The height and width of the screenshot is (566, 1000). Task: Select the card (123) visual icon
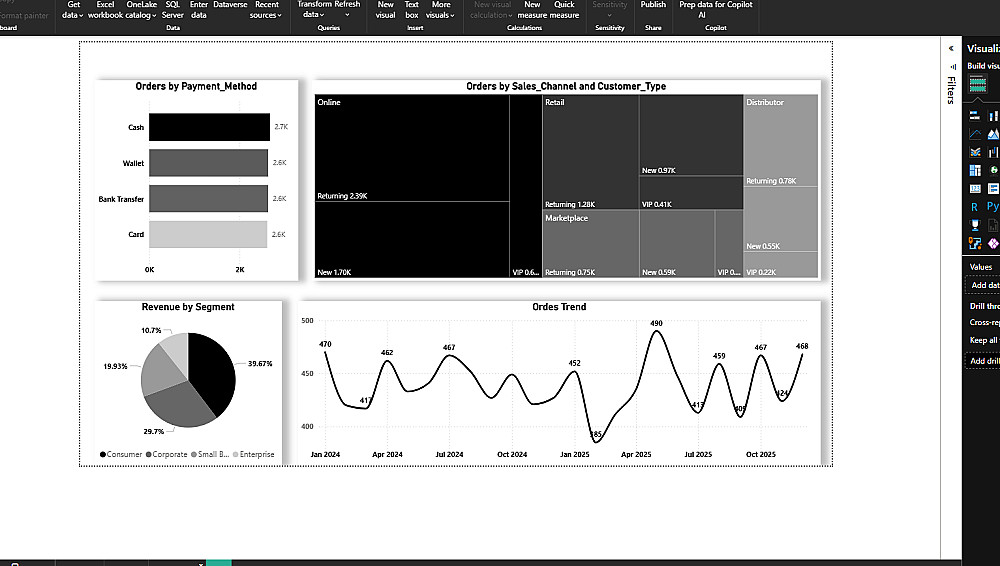tap(974, 189)
